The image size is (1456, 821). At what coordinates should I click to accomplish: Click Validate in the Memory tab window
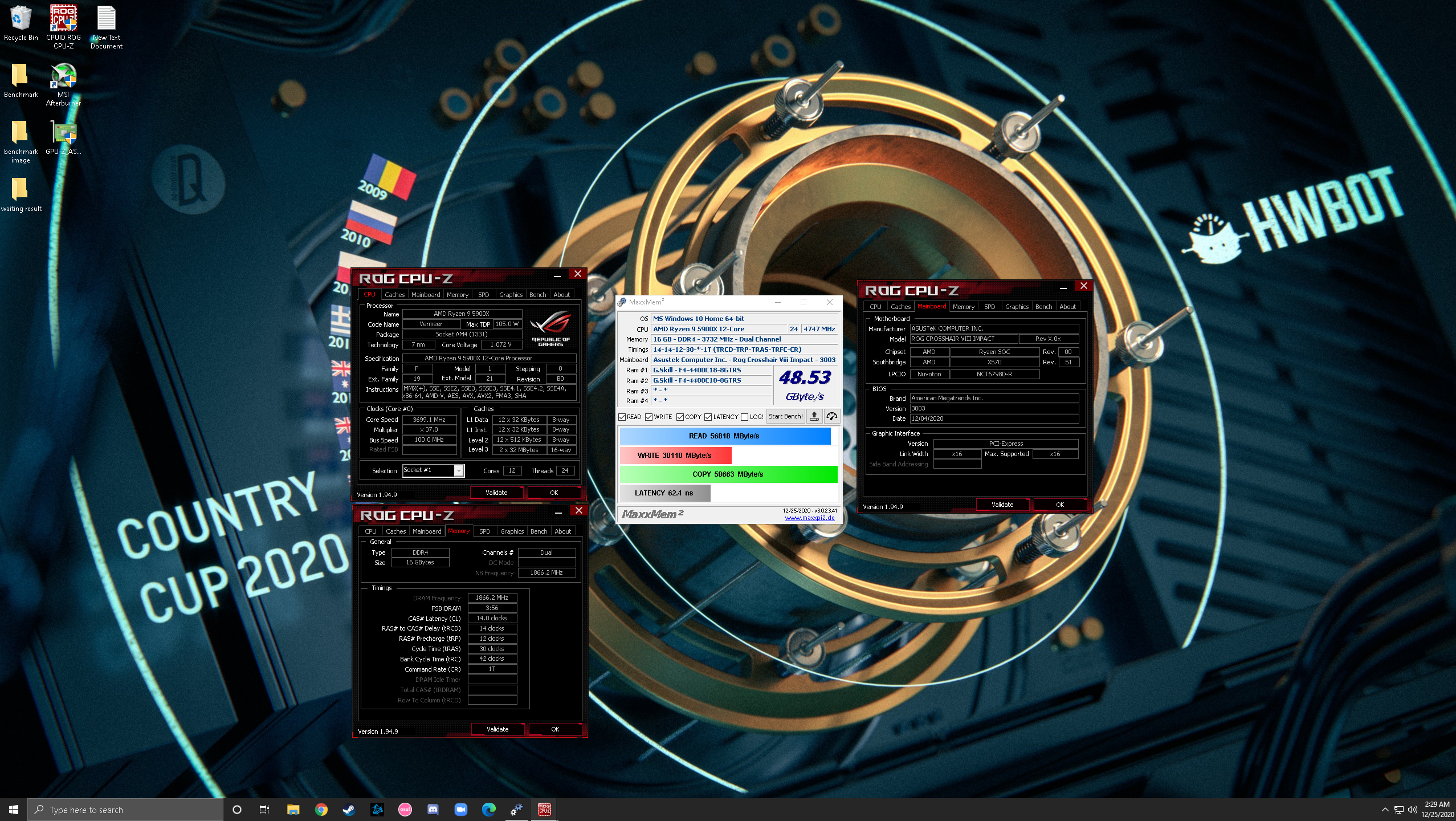pyautogui.click(x=497, y=729)
